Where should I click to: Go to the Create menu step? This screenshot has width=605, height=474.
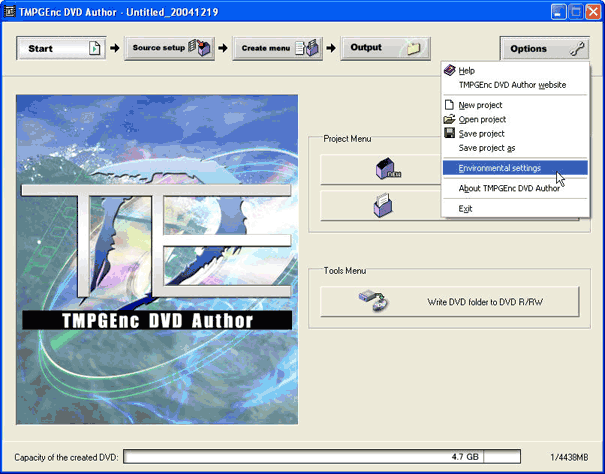pos(277,48)
